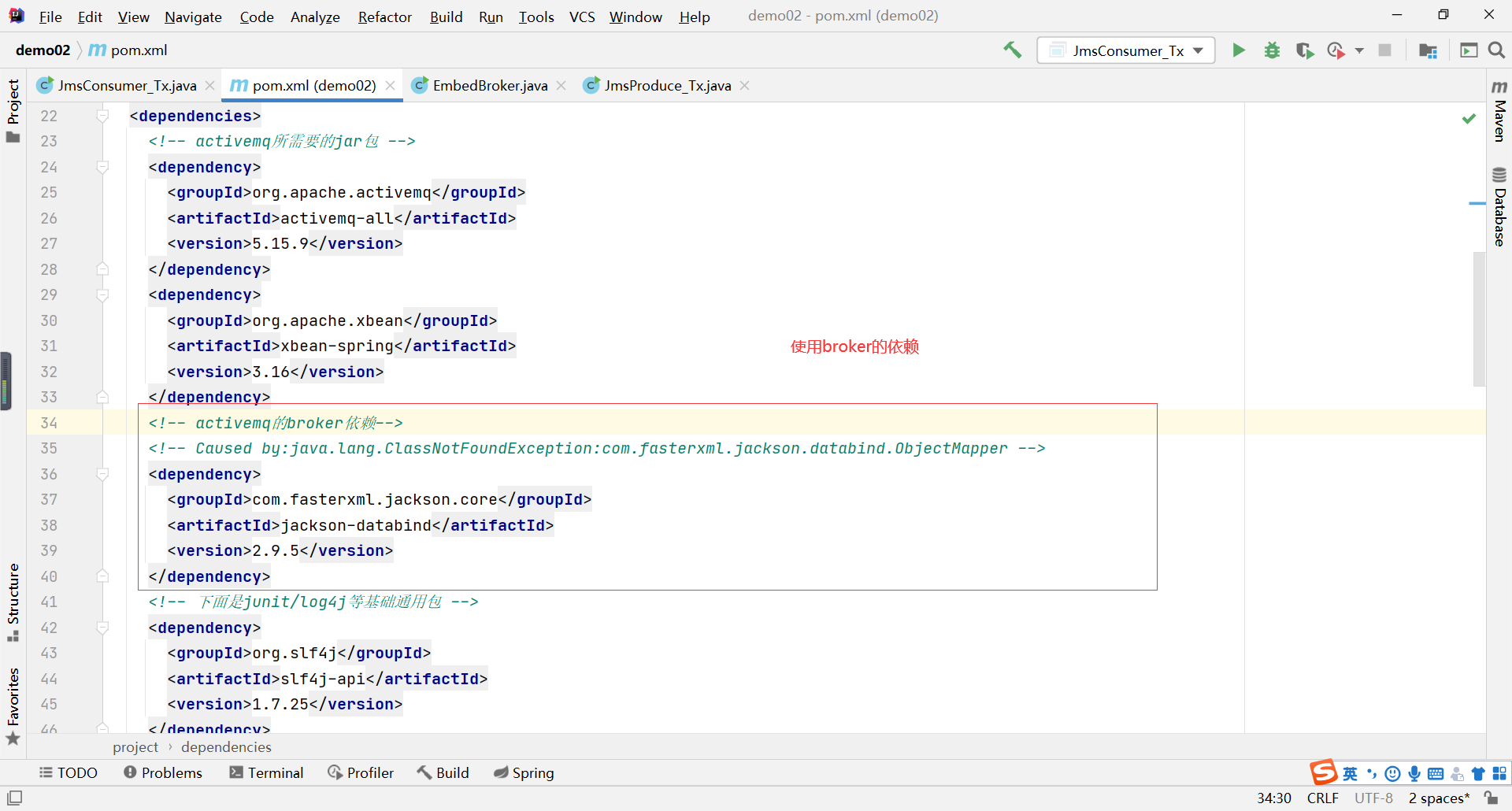The image size is (1512, 811).
Task: Switch to JmsProduce_Tx.java tab
Action: tap(667, 85)
